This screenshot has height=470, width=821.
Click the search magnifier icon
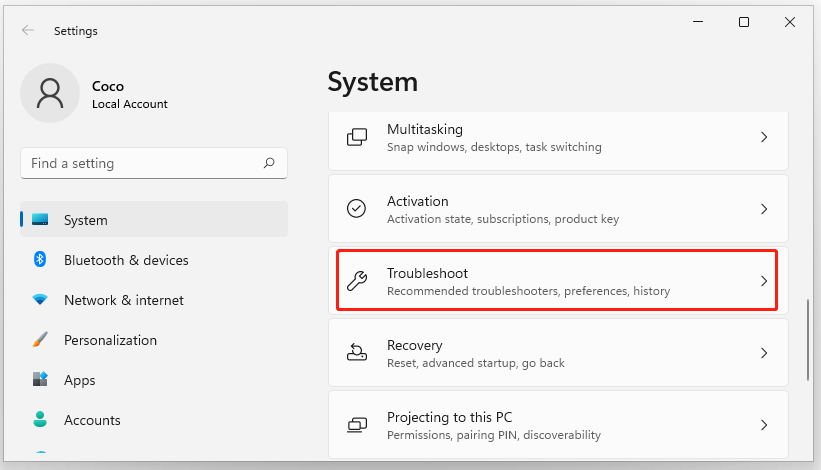point(269,163)
